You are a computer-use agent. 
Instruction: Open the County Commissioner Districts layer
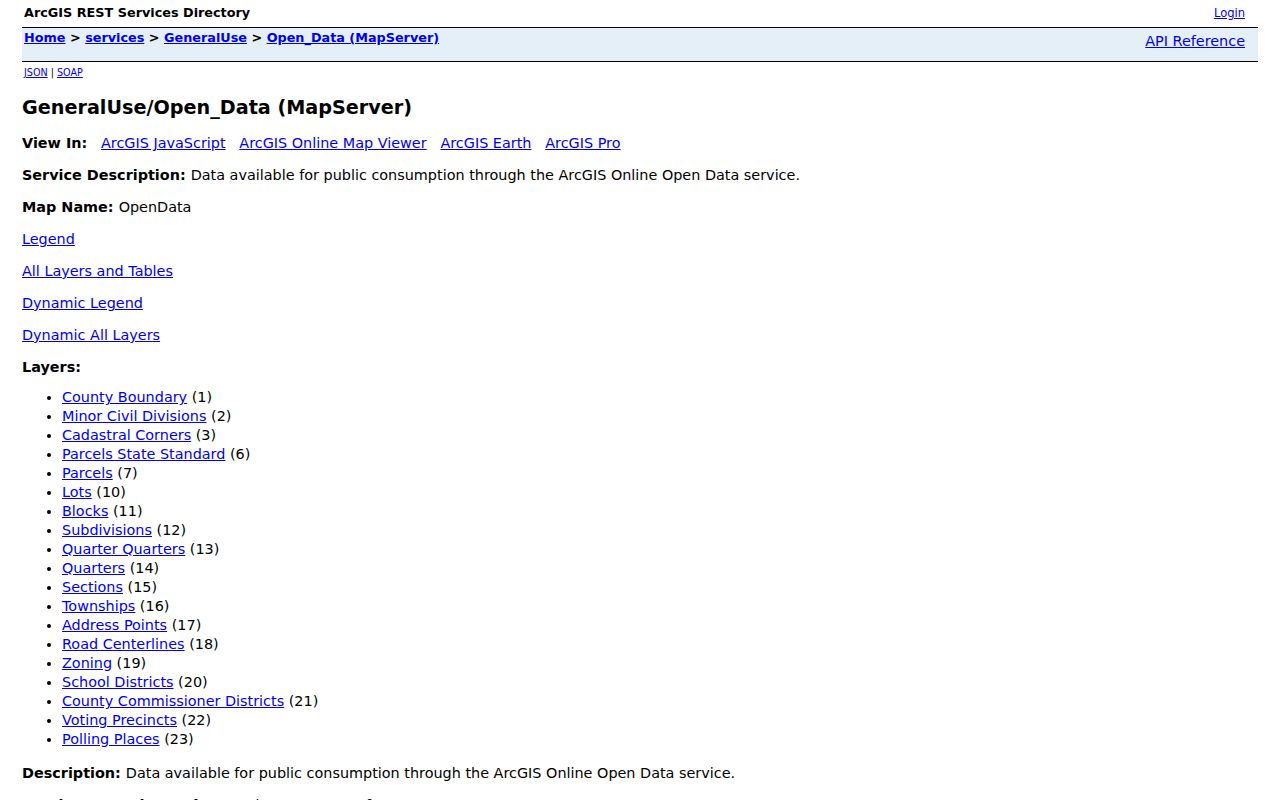173,701
